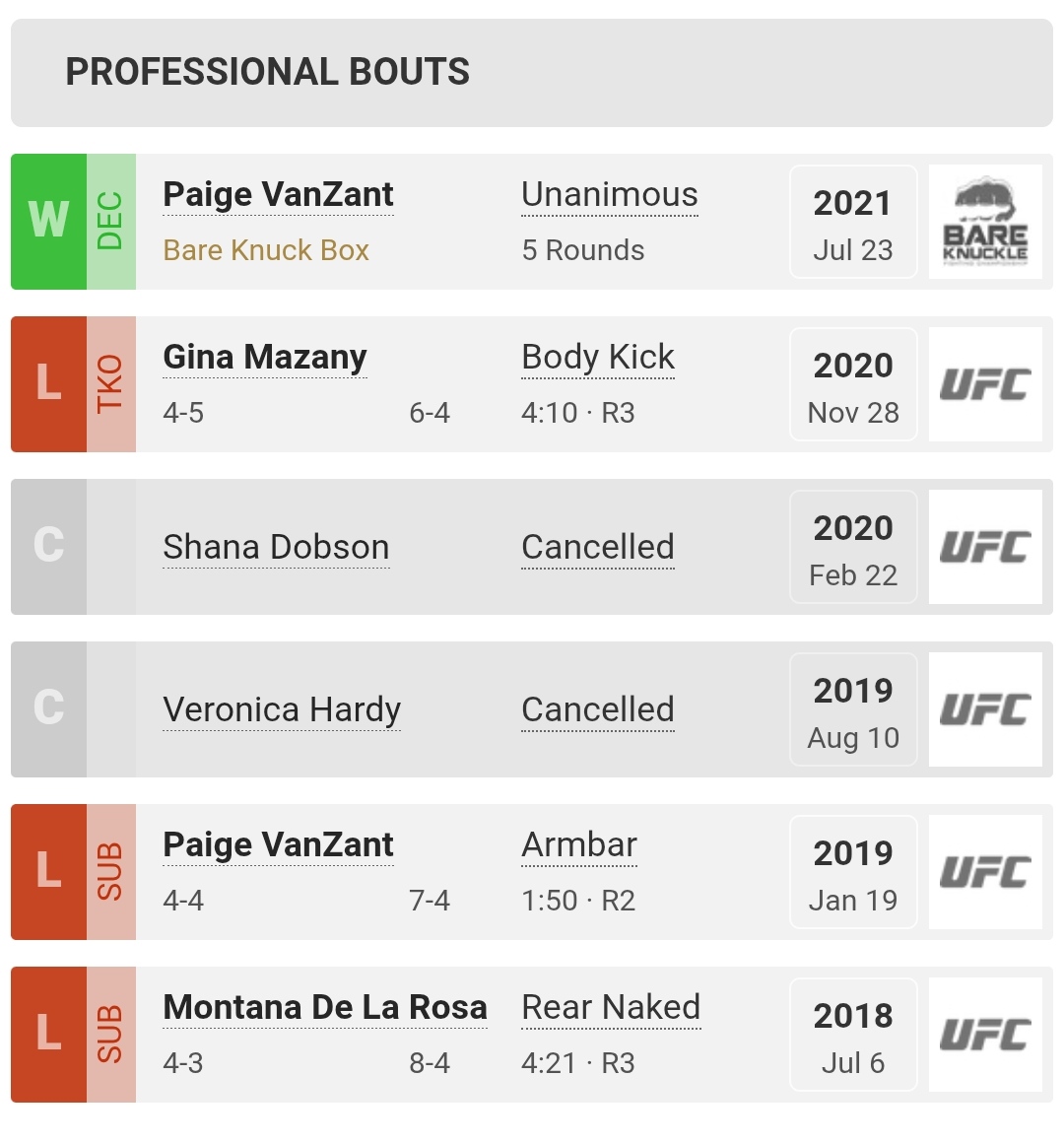Click the Unanimous decision method link

(x=610, y=195)
